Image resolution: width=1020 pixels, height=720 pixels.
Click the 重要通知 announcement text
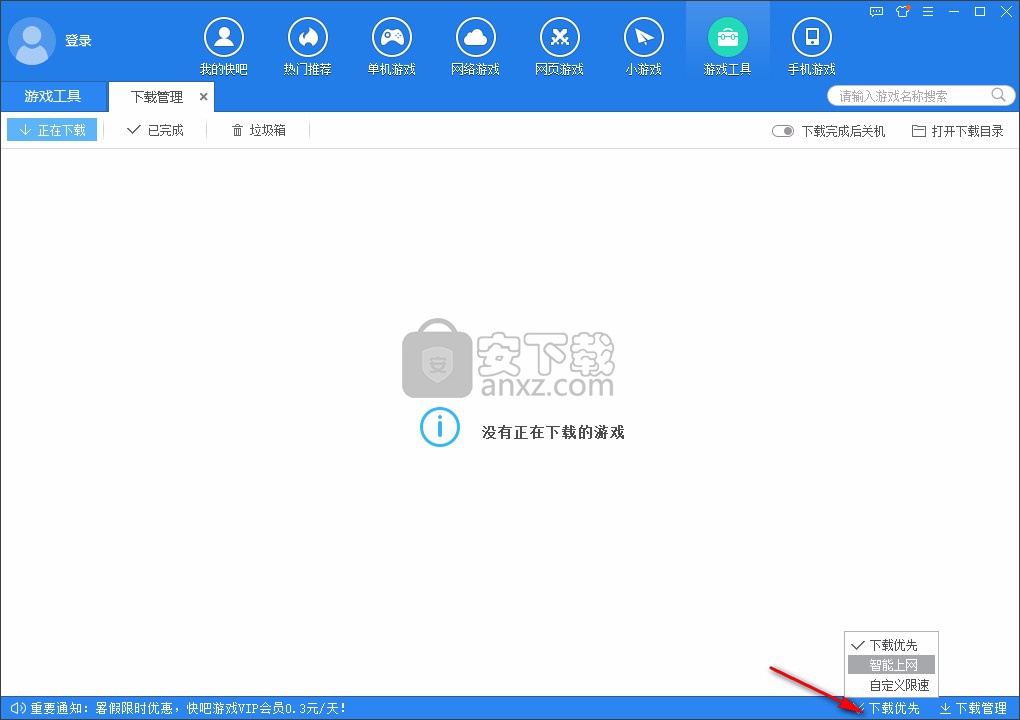188,708
